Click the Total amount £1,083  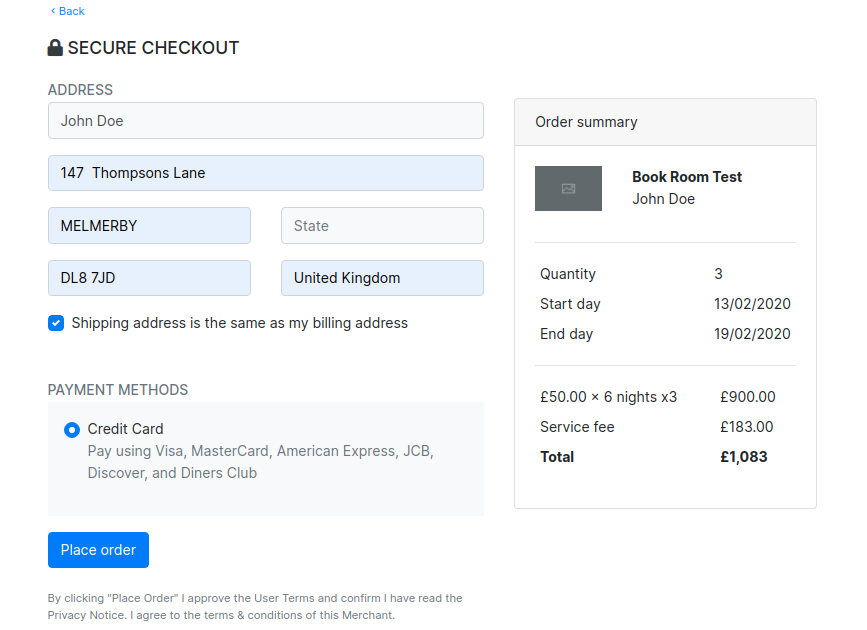coord(743,457)
